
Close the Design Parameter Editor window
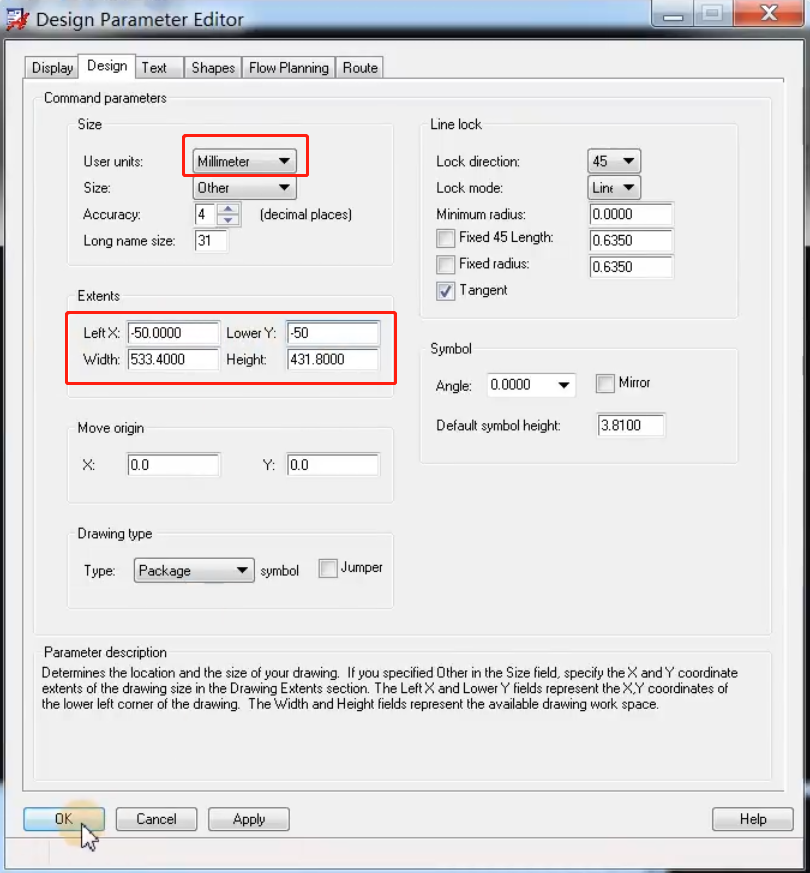[768, 14]
